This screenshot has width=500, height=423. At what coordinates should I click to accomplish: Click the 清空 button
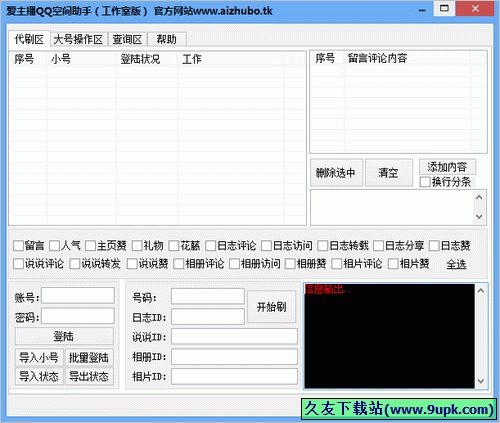389,173
